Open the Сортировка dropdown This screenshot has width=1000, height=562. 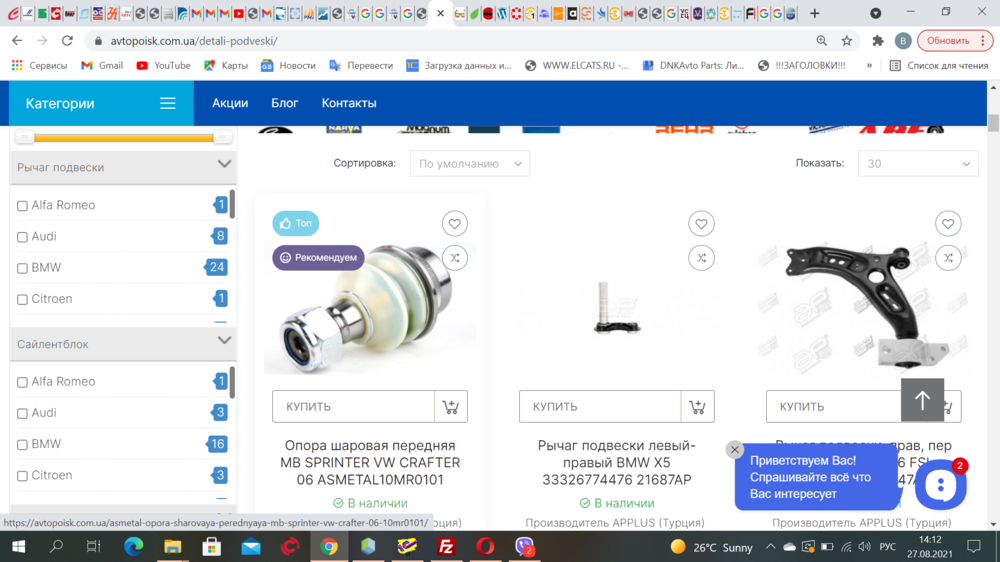point(470,163)
